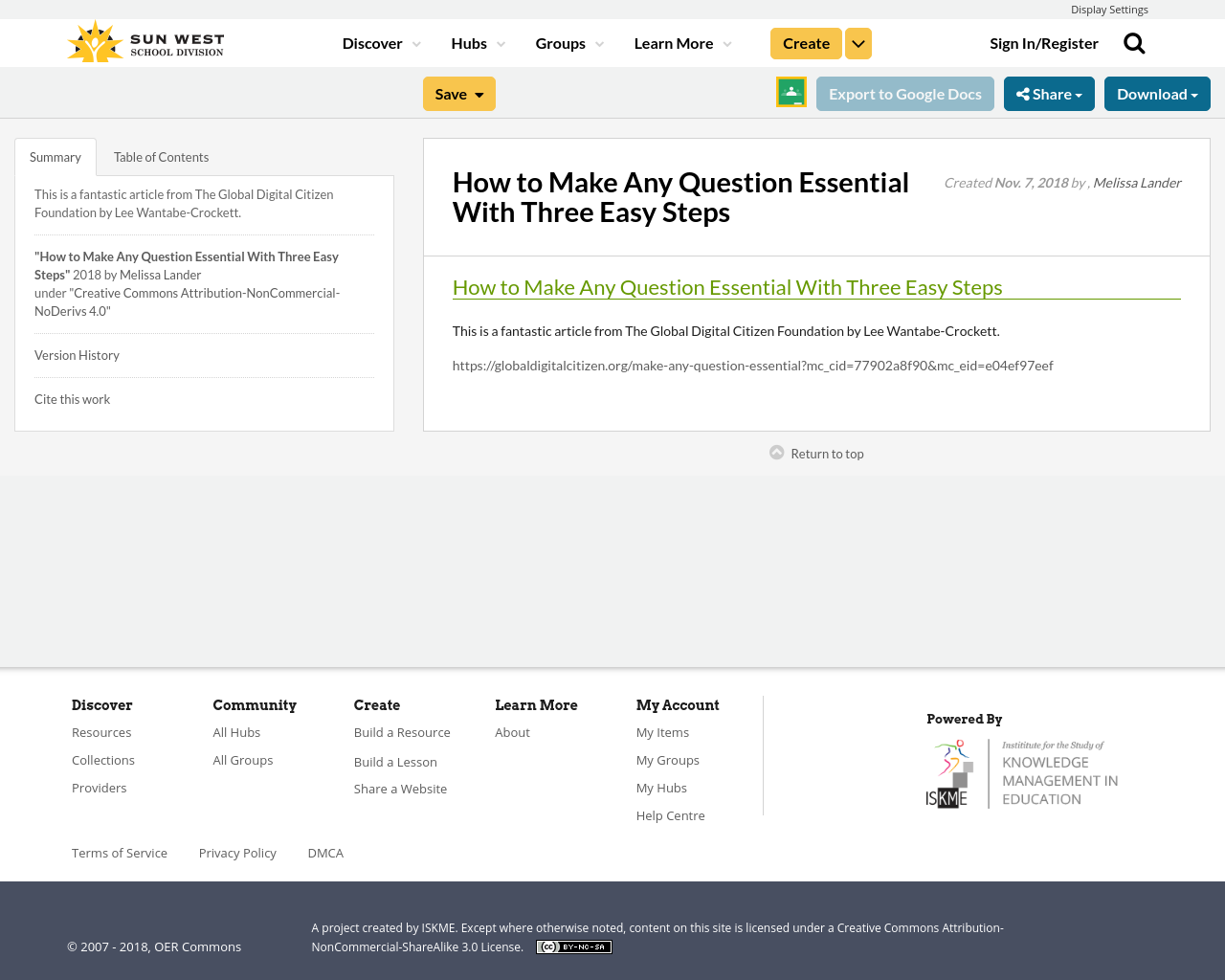Open the globaldigitalcitizen.org article link
This screenshot has width=1225, height=980.
752,364
